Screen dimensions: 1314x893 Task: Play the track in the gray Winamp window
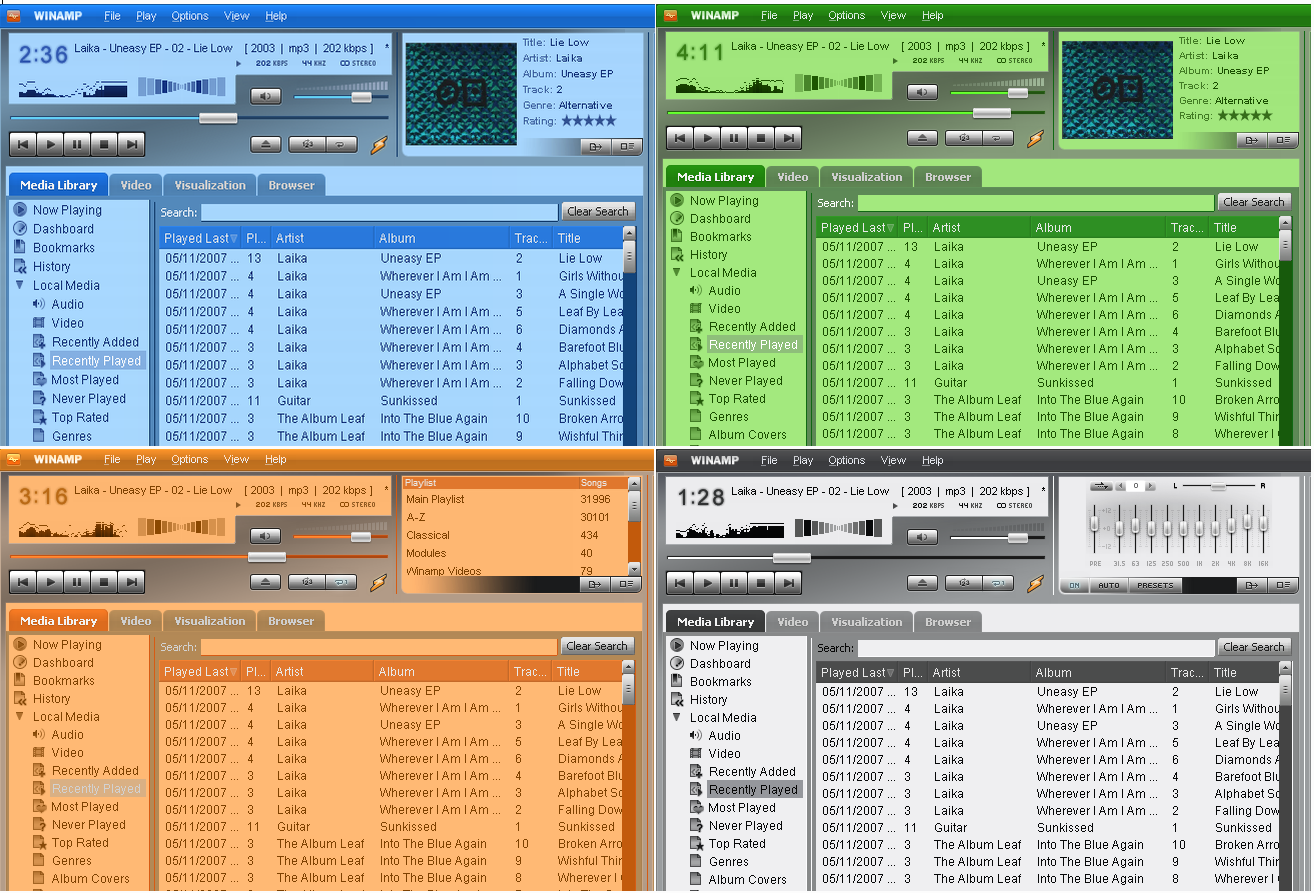(x=707, y=582)
